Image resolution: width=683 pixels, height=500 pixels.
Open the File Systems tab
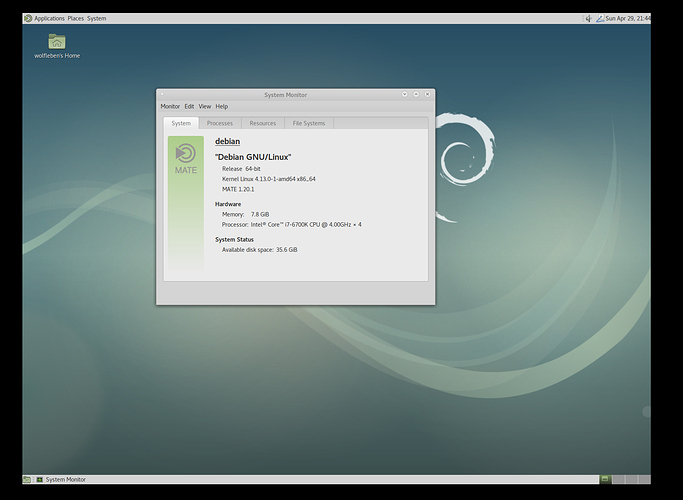tap(308, 123)
